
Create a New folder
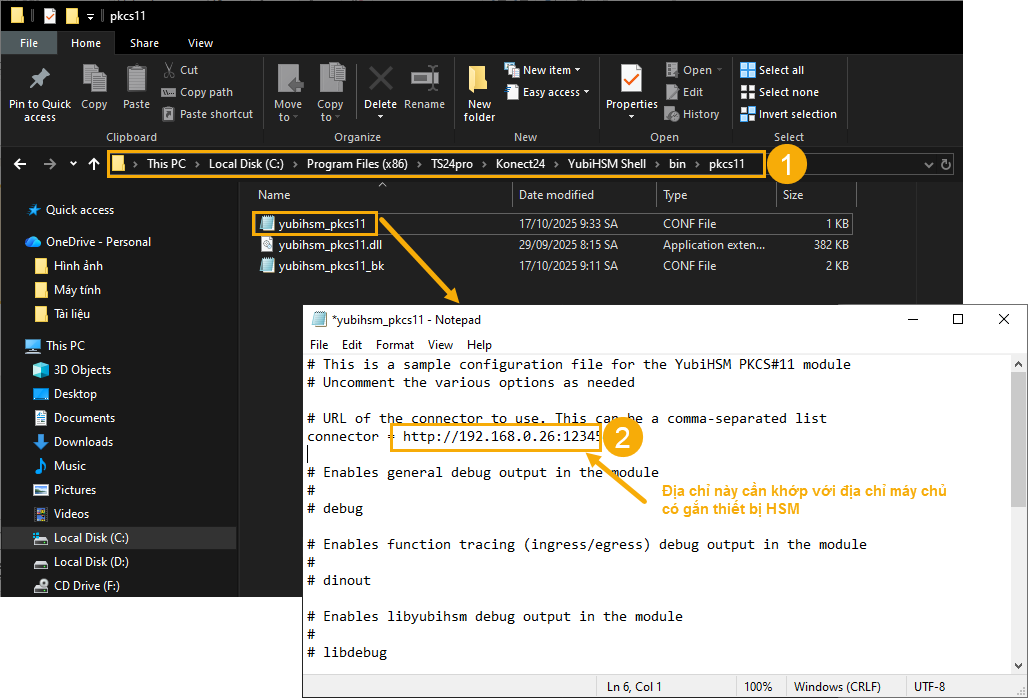pos(479,94)
